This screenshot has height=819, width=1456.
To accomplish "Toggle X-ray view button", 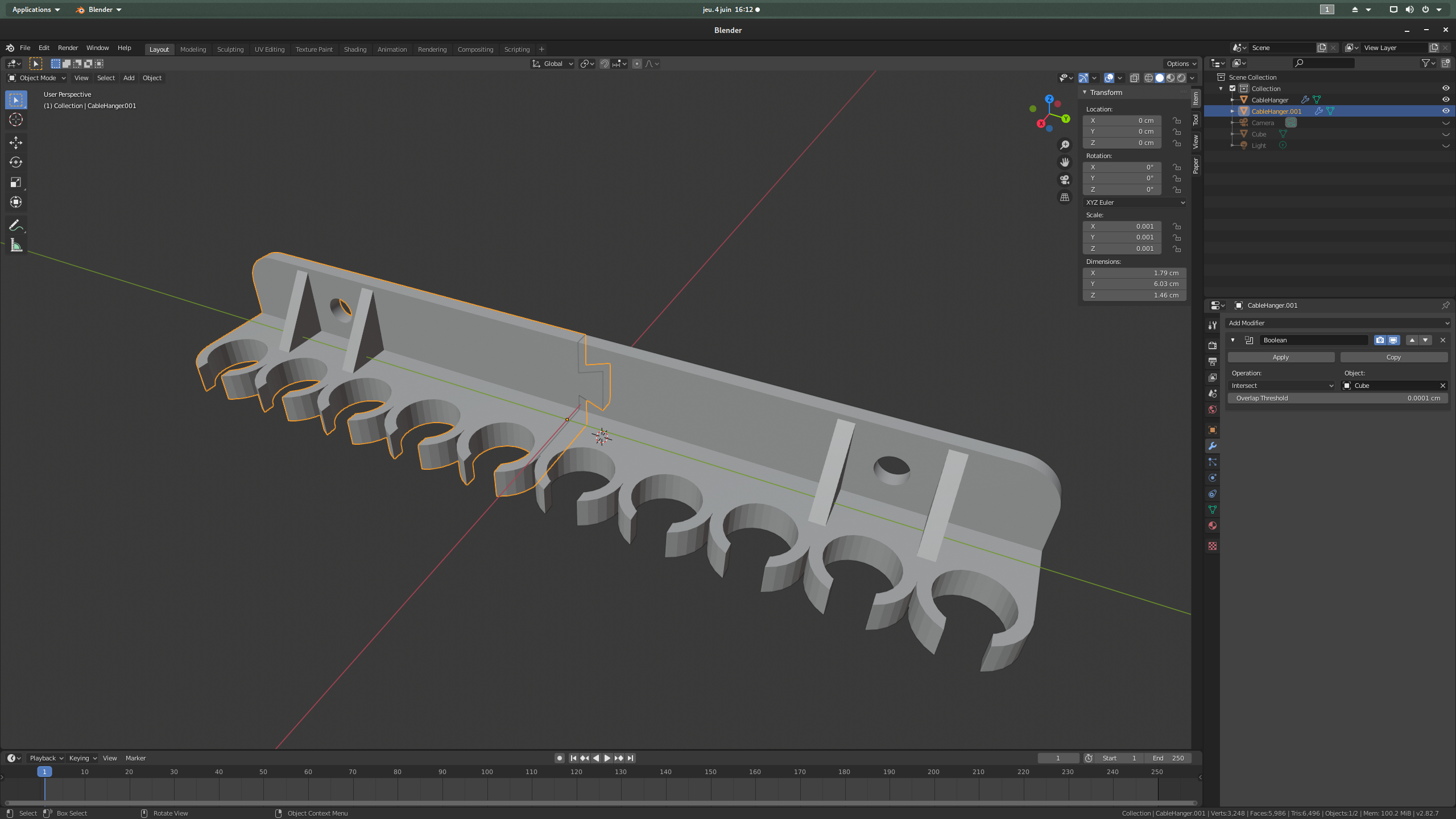I will coord(1134,78).
